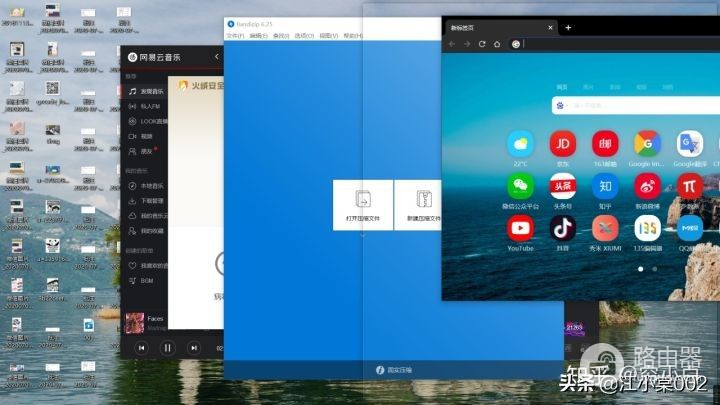
Task: Open Bandizip 帮助(H) menu
Action: (x=353, y=36)
